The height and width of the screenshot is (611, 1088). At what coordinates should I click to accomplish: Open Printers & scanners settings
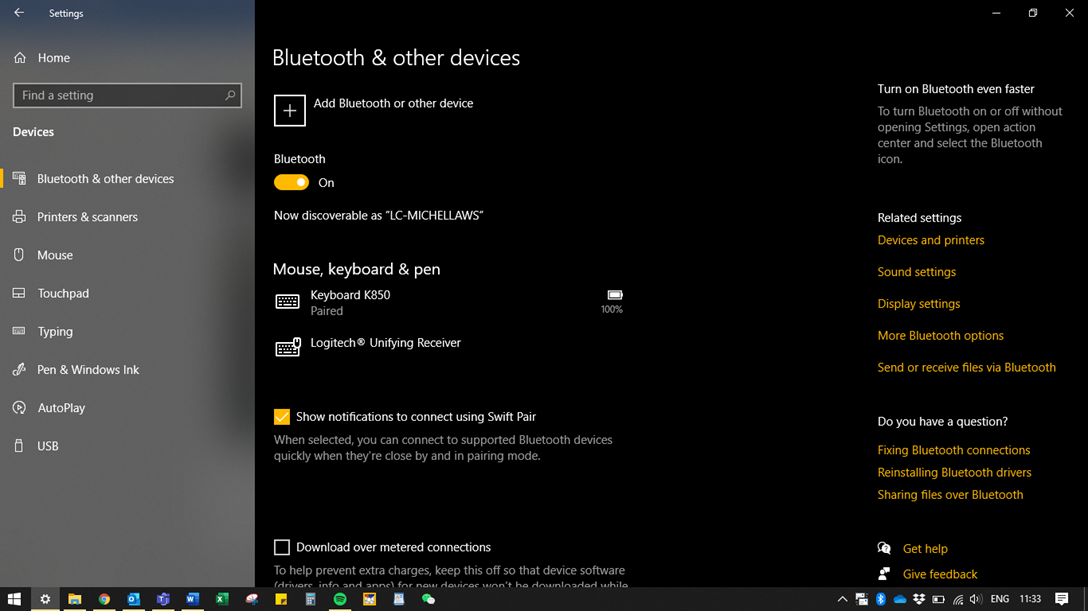coord(87,217)
